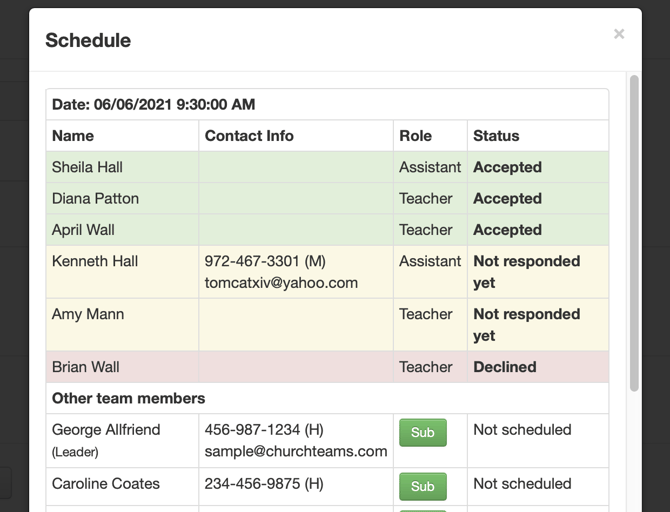Close the Schedule dialog with the X
Image resolution: width=670 pixels, height=512 pixels.
pyautogui.click(x=619, y=34)
